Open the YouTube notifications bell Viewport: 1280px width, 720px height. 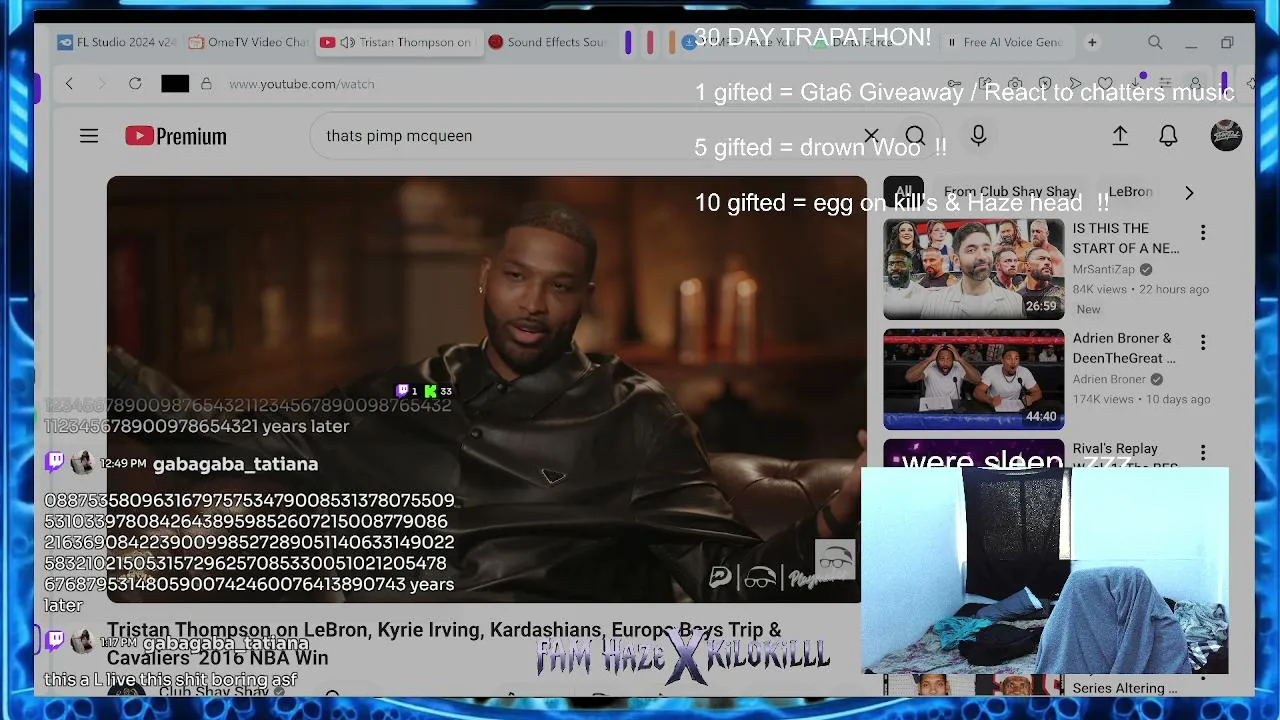[x=1168, y=136]
